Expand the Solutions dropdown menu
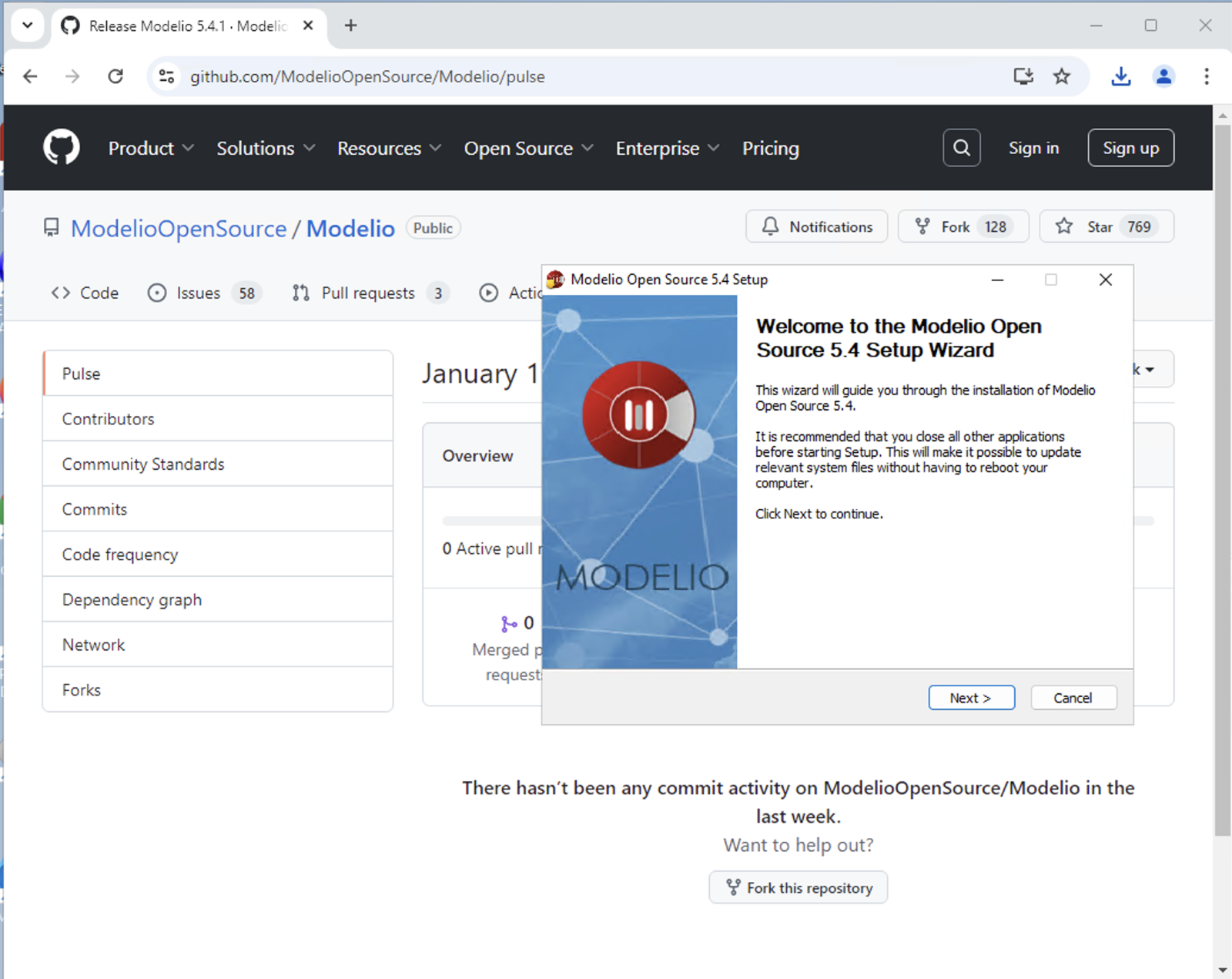 point(265,148)
